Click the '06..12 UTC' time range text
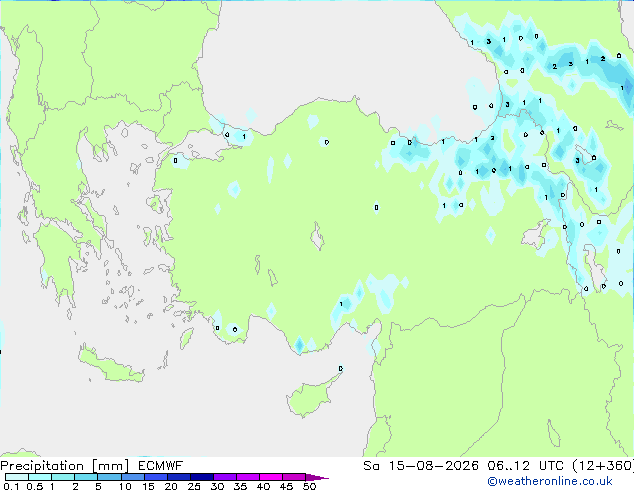The height and width of the screenshot is (490, 634). pos(525,466)
